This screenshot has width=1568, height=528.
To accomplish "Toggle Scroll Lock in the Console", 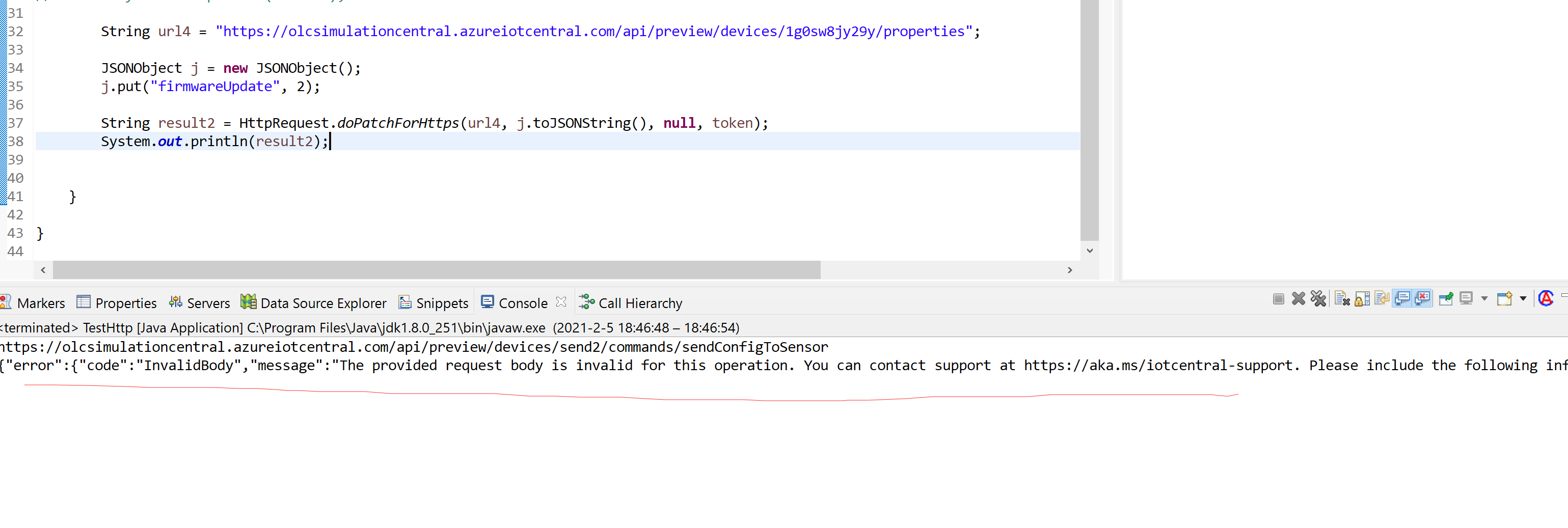I will [1362, 299].
